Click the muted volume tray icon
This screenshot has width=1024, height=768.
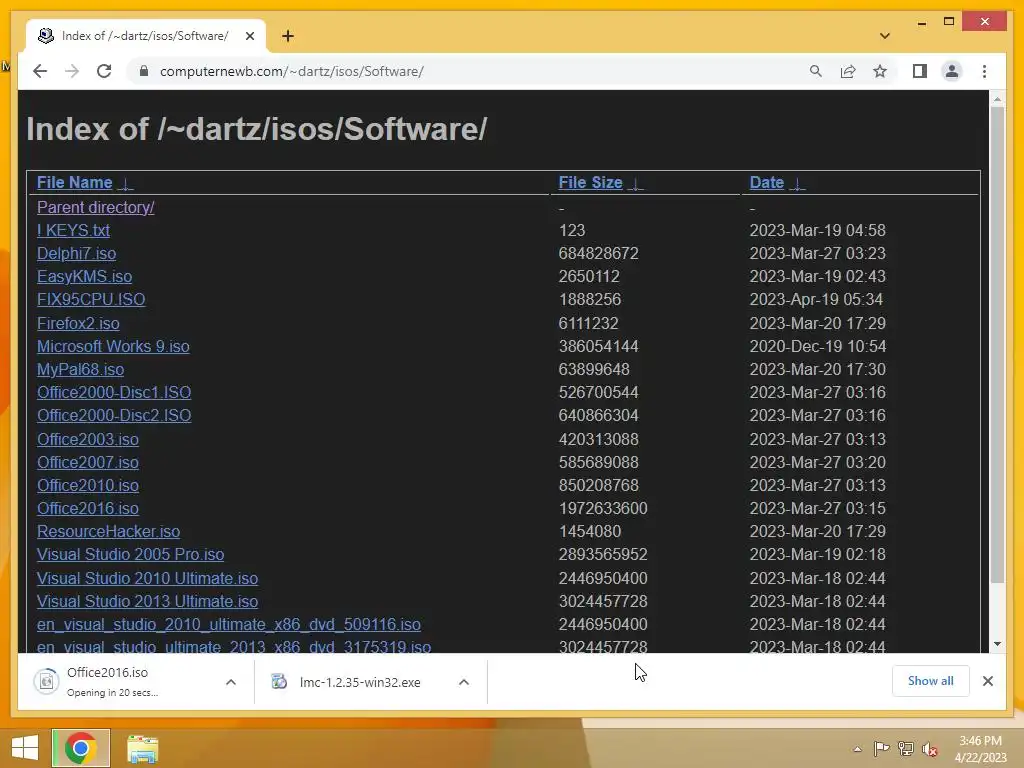tap(930, 749)
